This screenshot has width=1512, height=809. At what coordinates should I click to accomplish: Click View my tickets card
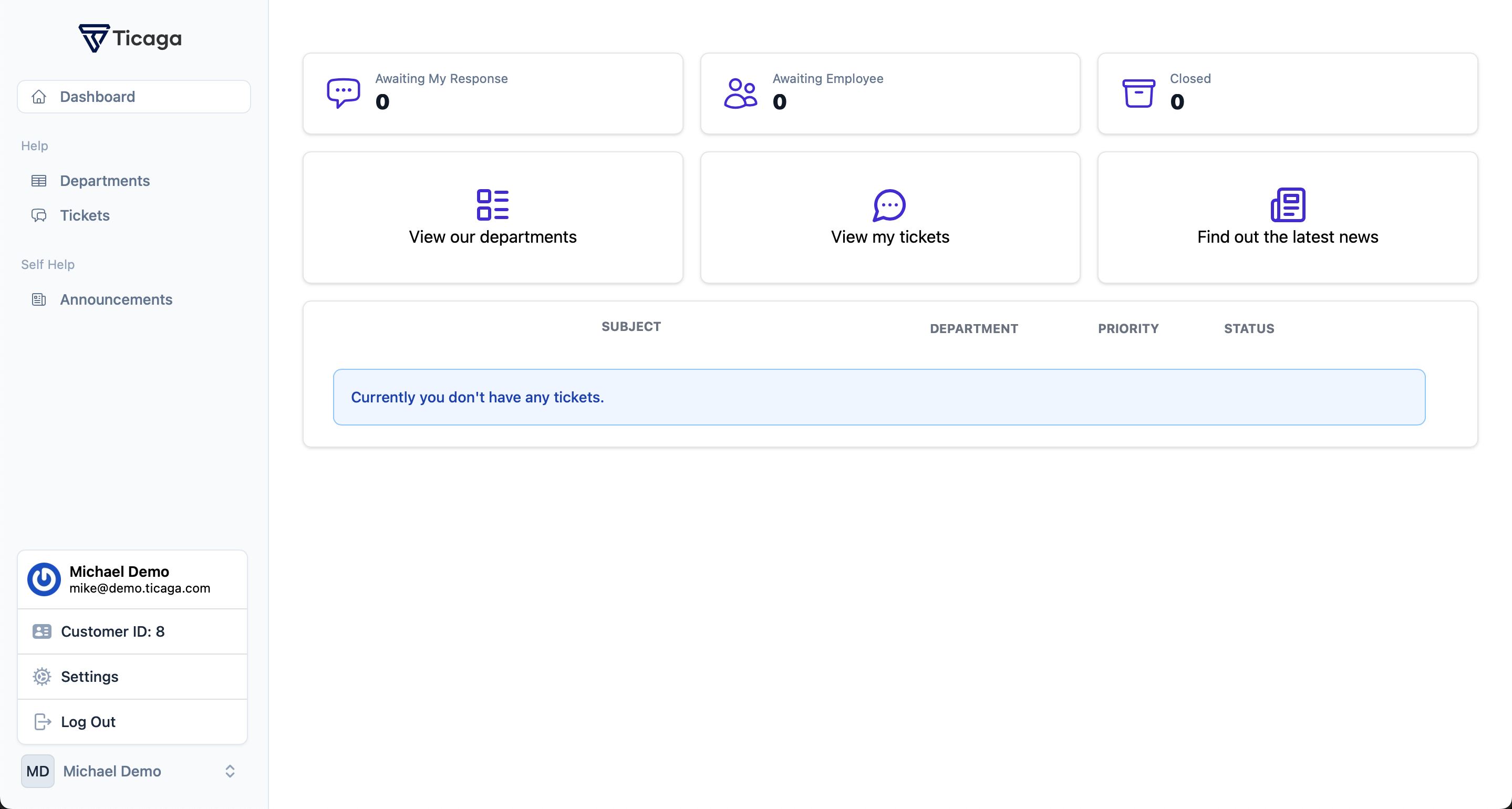tap(890, 217)
